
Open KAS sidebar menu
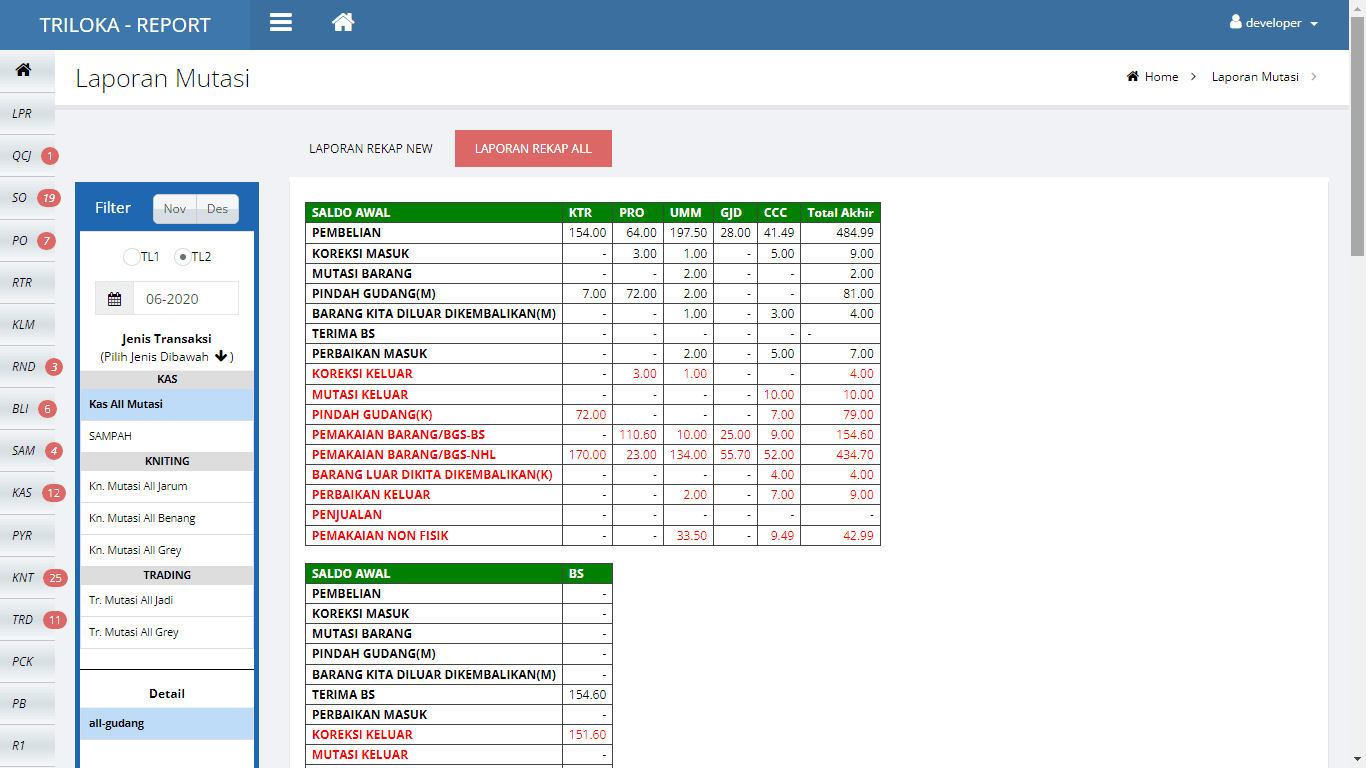[27, 493]
